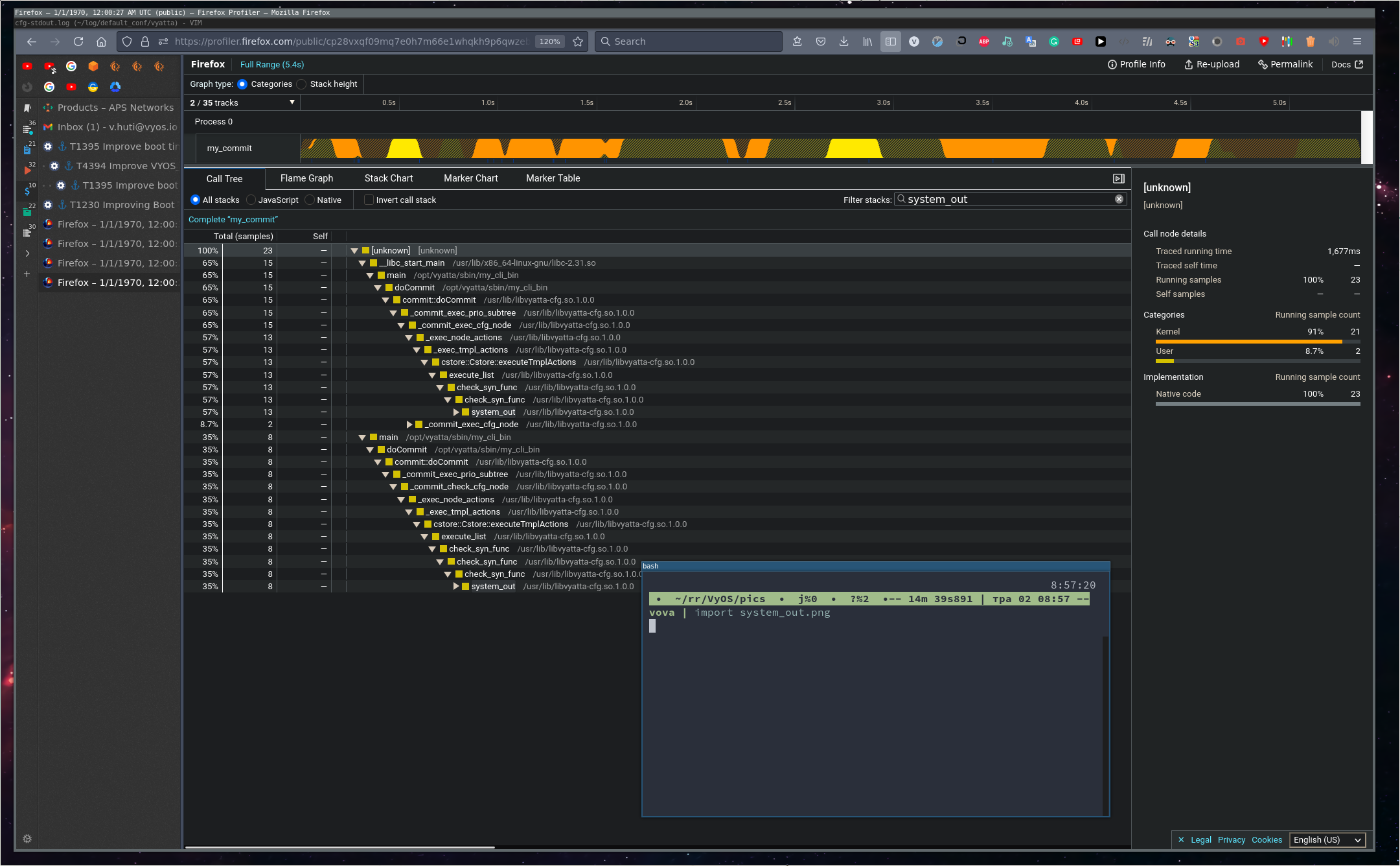Viewport: 1400px width, 866px height.
Task: Clear the system_out filter text
Action: pyautogui.click(x=1119, y=200)
